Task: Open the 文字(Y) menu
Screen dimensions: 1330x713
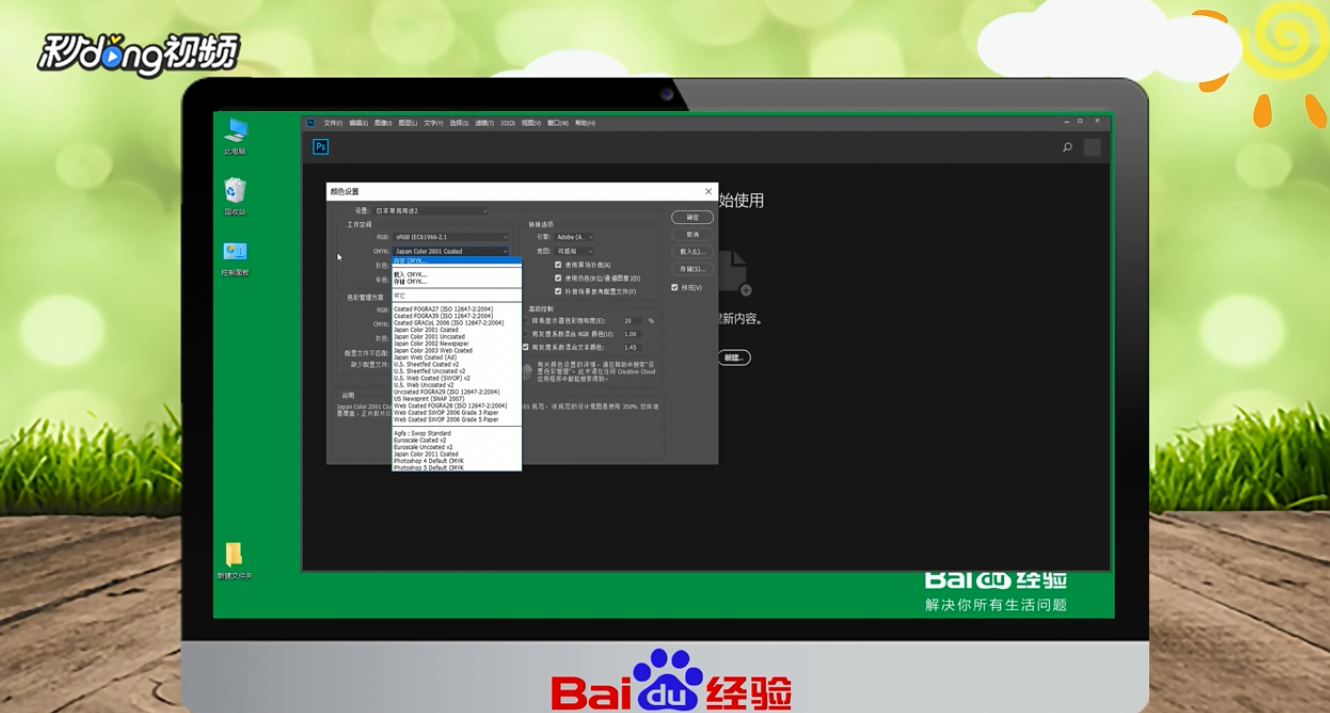Action: click(433, 123)
